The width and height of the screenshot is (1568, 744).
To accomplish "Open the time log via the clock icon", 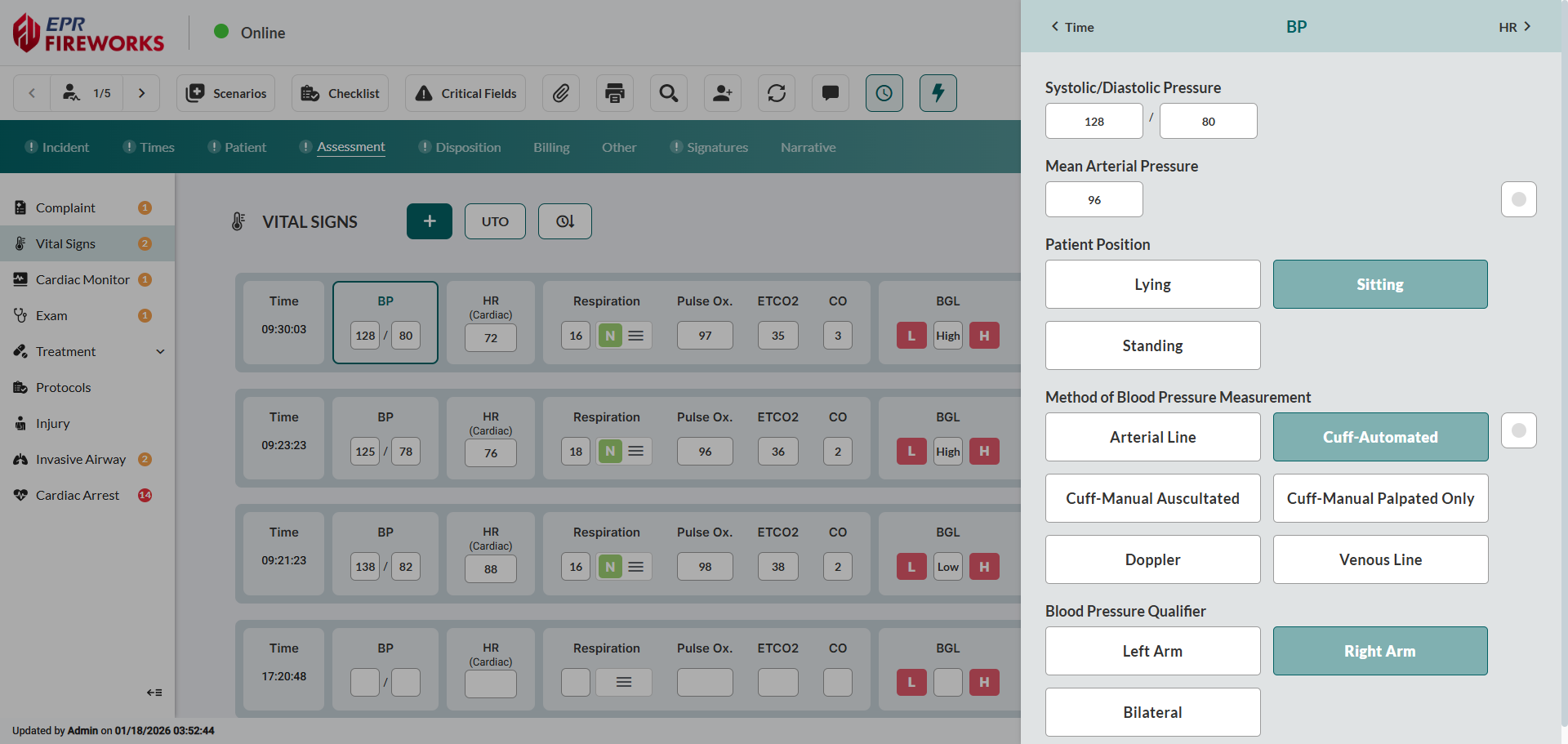I will click(x=884, y=93).
